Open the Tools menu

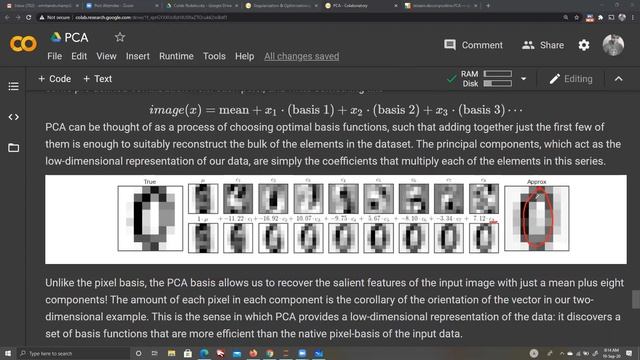[x=214, y=56]
